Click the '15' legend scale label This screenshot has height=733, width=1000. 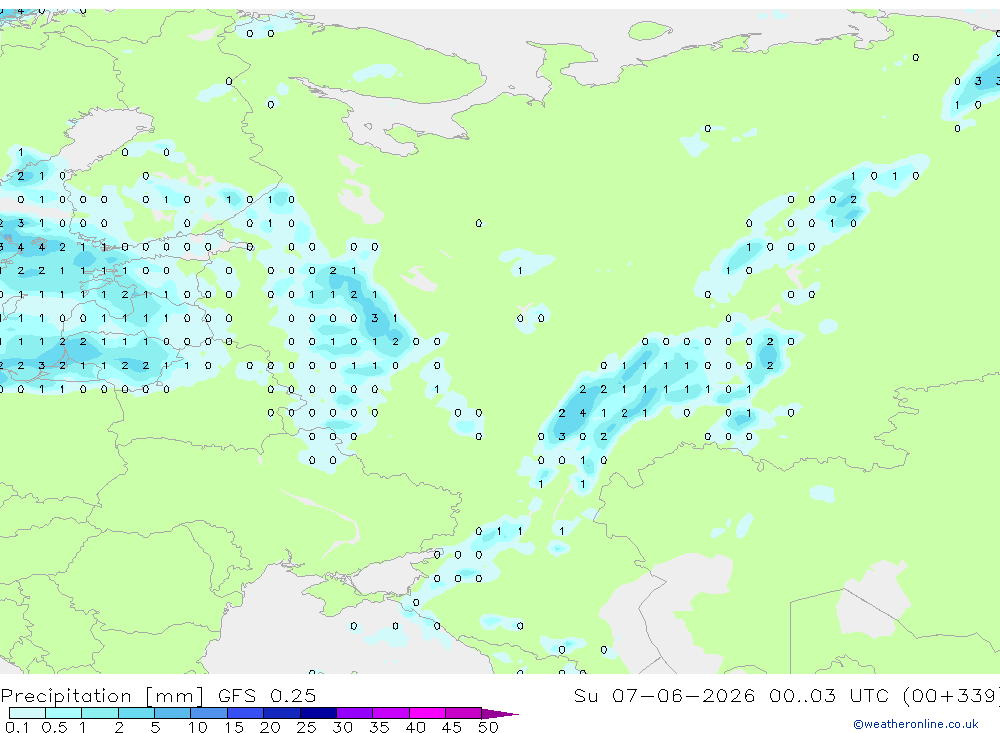[234, 727]
